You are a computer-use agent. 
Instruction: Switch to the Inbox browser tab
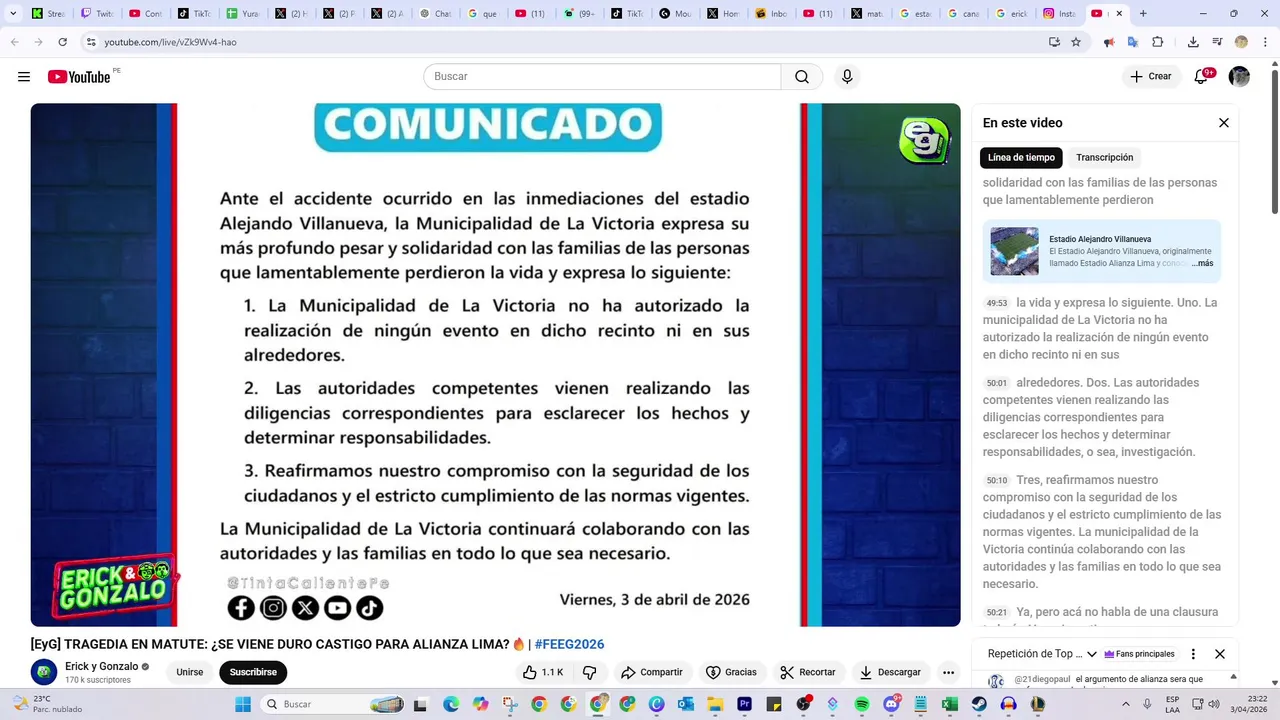pos(771,14)
